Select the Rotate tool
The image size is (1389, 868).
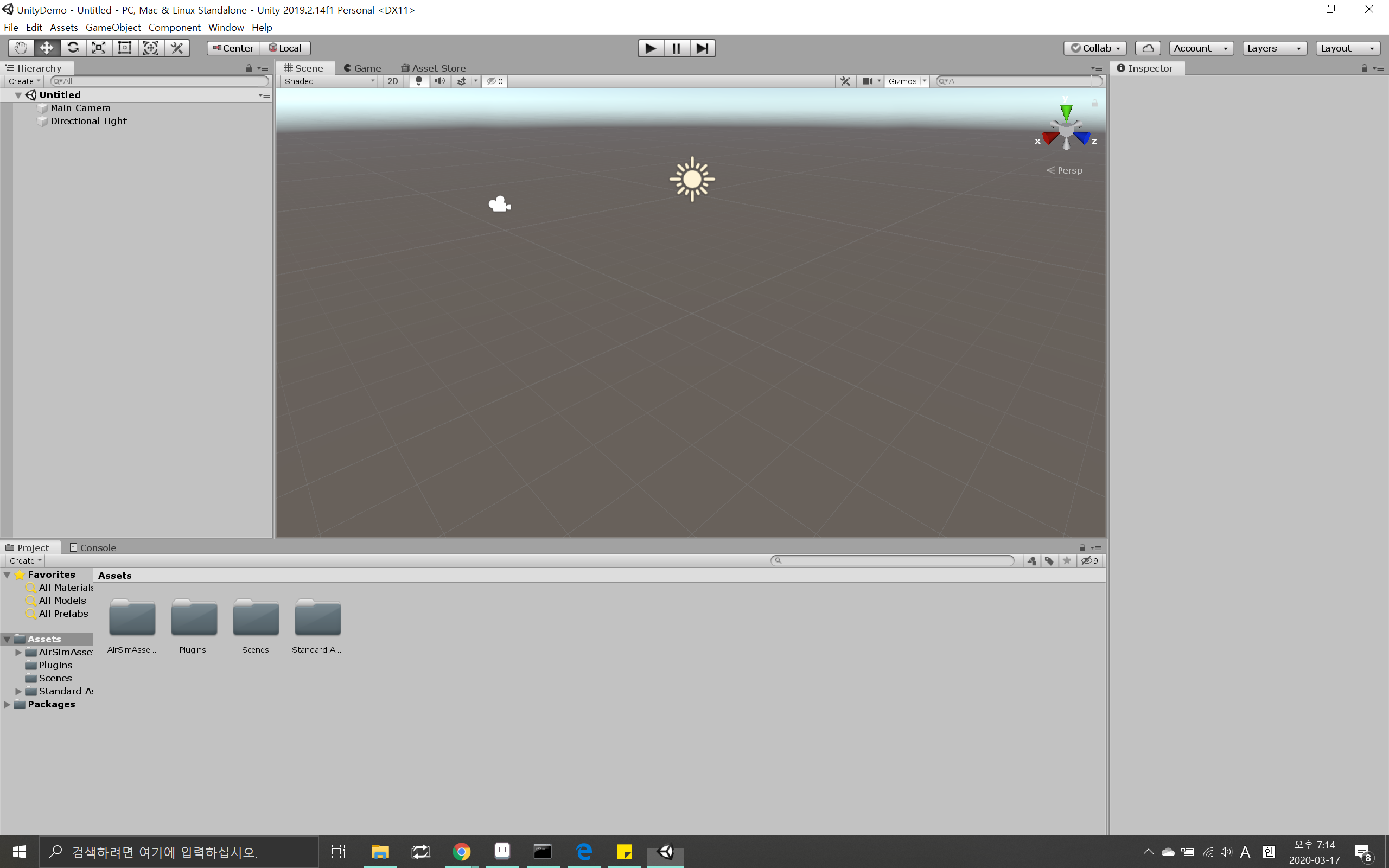(x=73, y=48)
